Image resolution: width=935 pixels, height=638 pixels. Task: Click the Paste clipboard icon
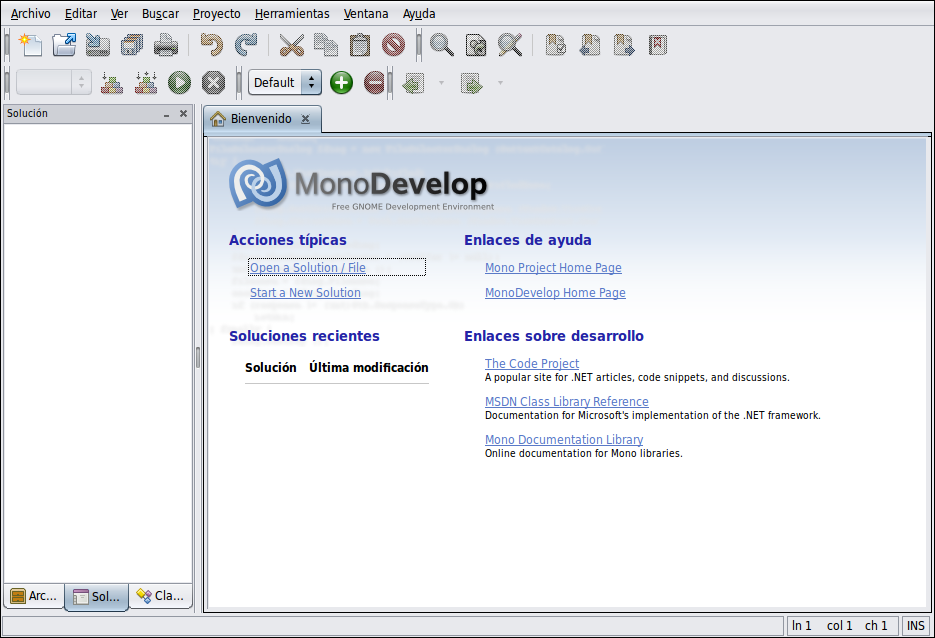360,45
